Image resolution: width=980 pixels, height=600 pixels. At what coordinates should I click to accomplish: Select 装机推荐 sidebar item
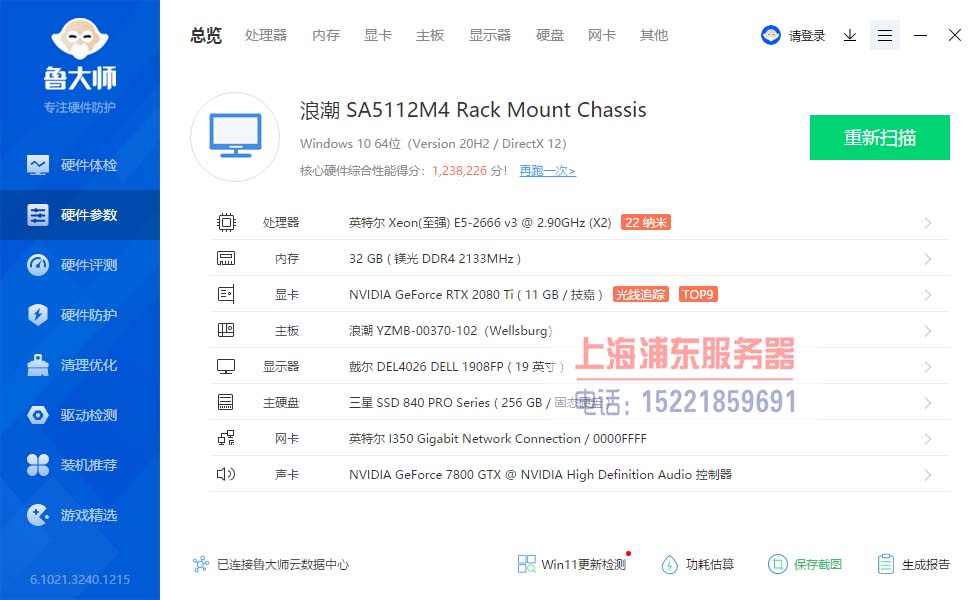[79, 465]
